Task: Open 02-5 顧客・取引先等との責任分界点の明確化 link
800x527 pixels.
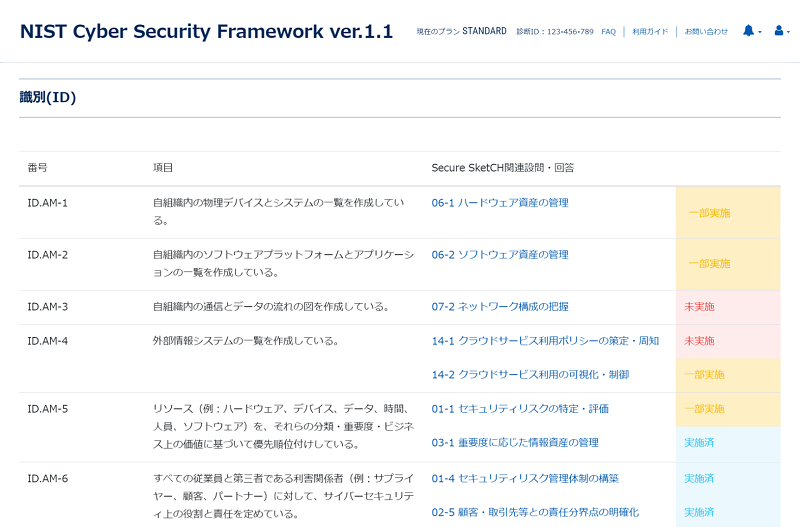Action: pyautogui.click(x=535, y=512)
